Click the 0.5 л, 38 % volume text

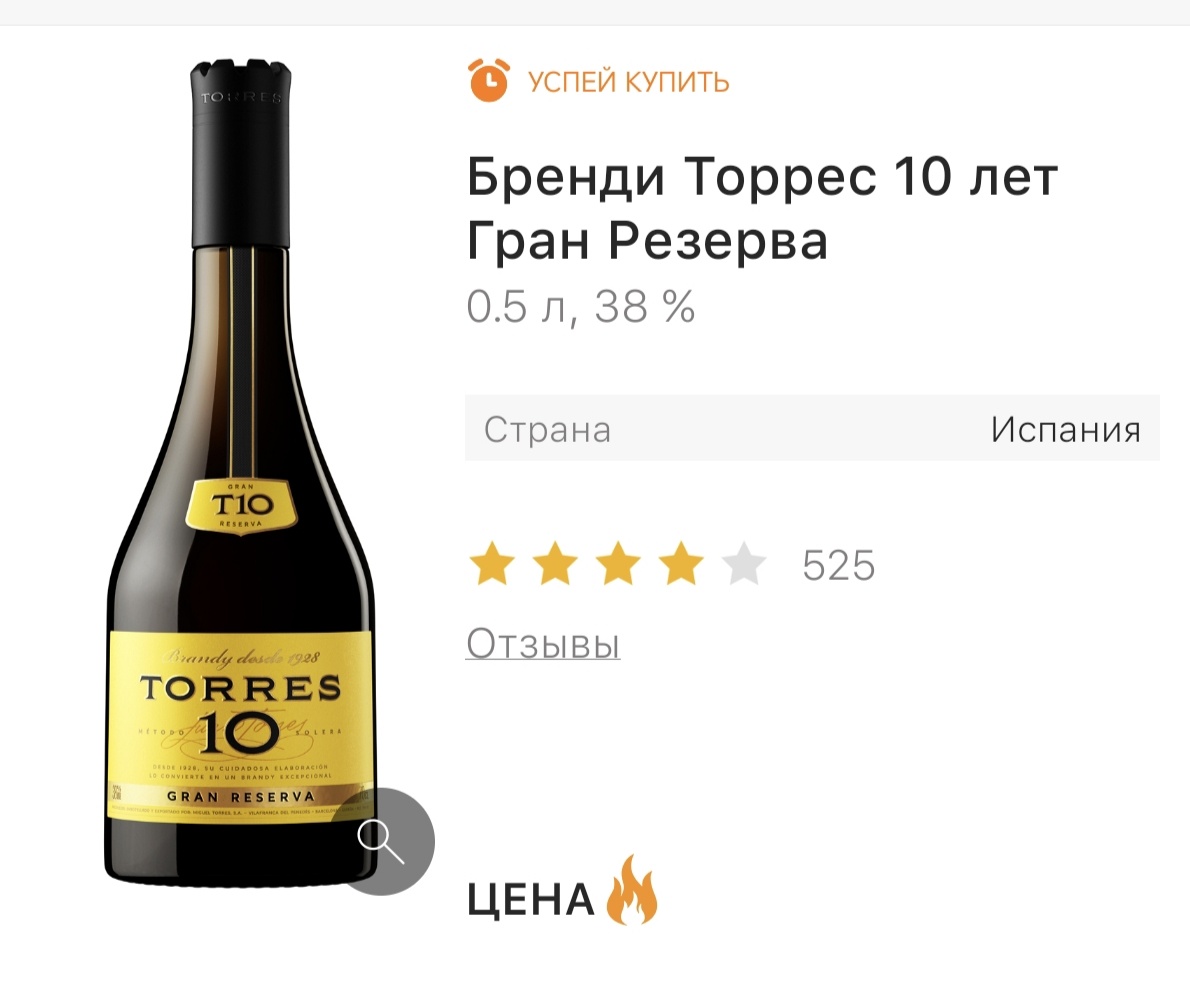point(581,307)
